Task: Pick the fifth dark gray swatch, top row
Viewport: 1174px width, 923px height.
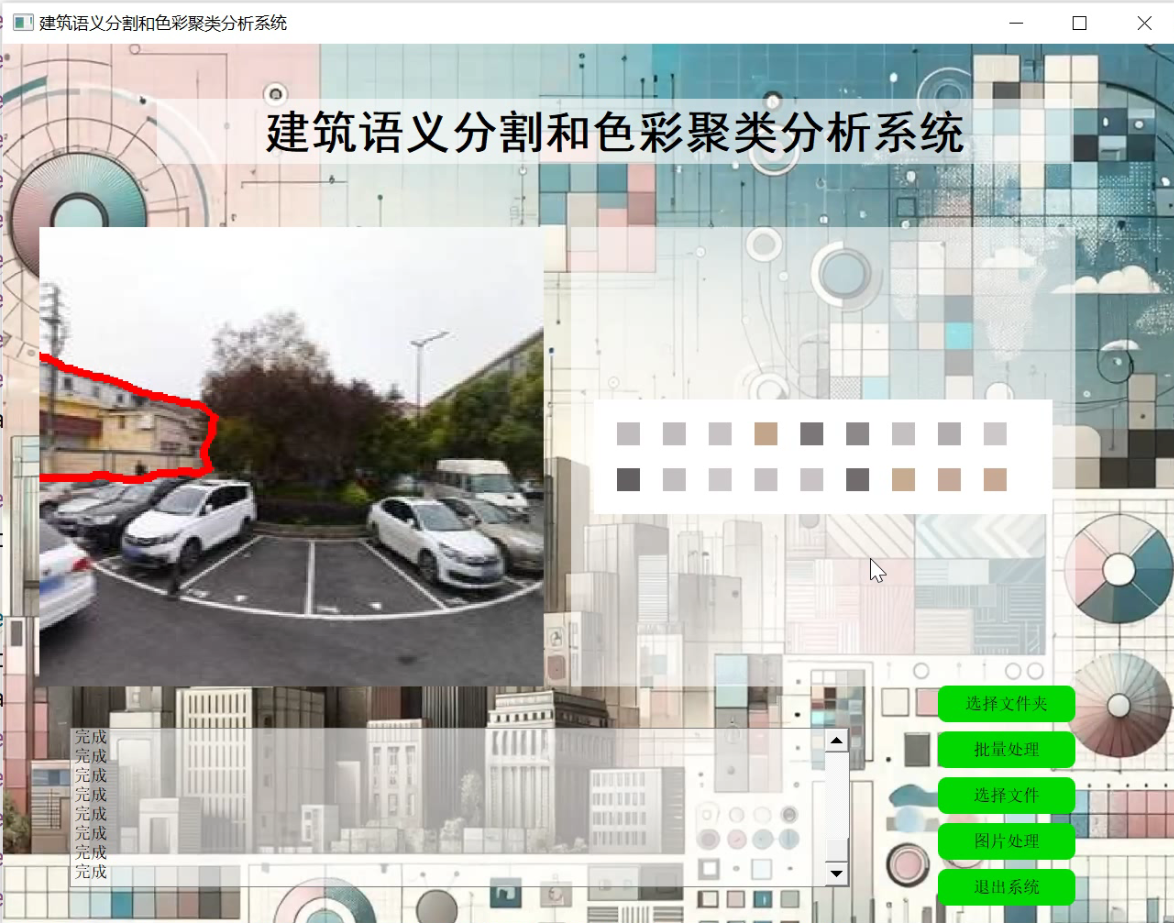Action: point(812,433)
